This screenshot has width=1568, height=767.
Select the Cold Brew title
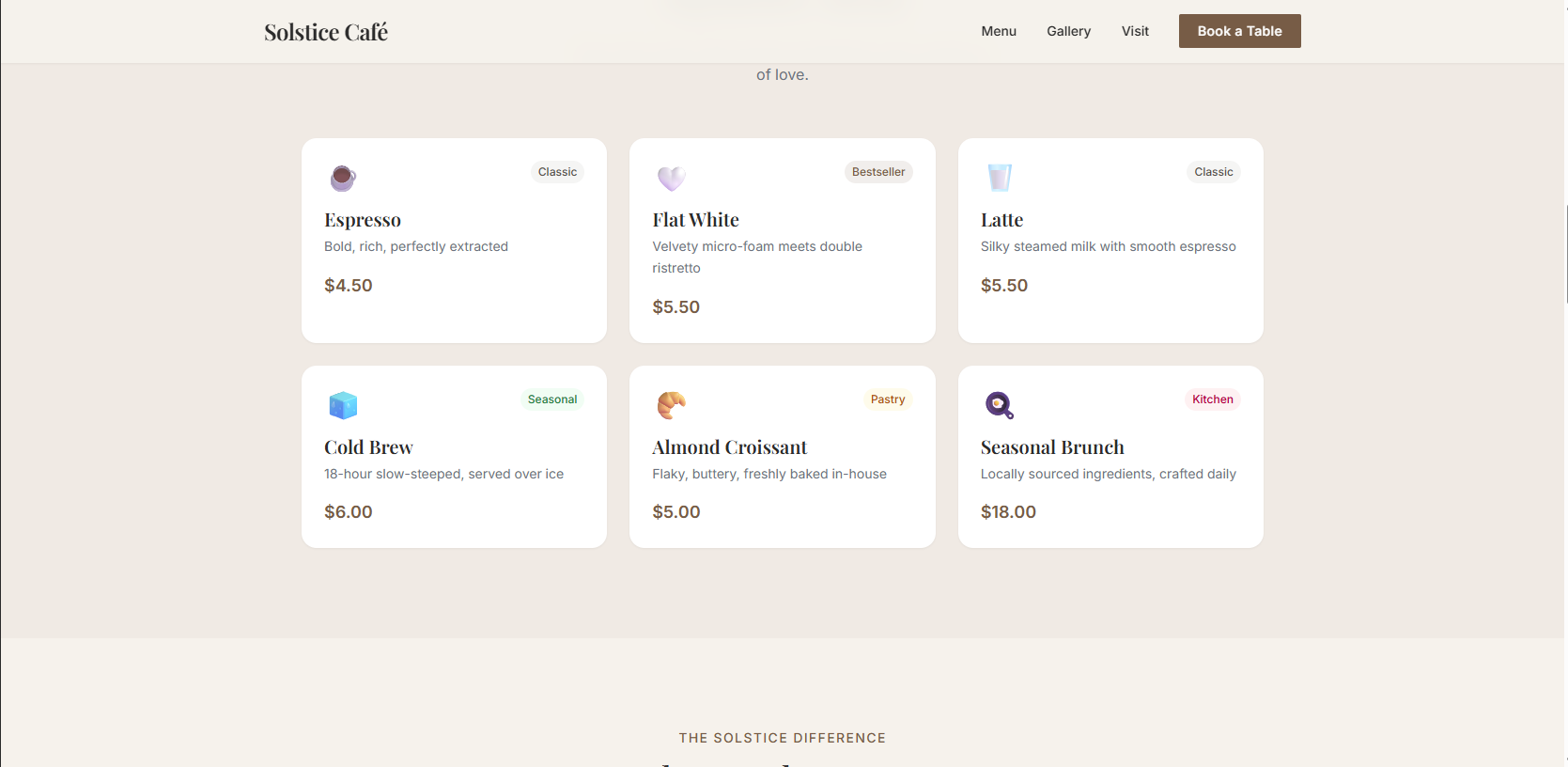(368, 447)
